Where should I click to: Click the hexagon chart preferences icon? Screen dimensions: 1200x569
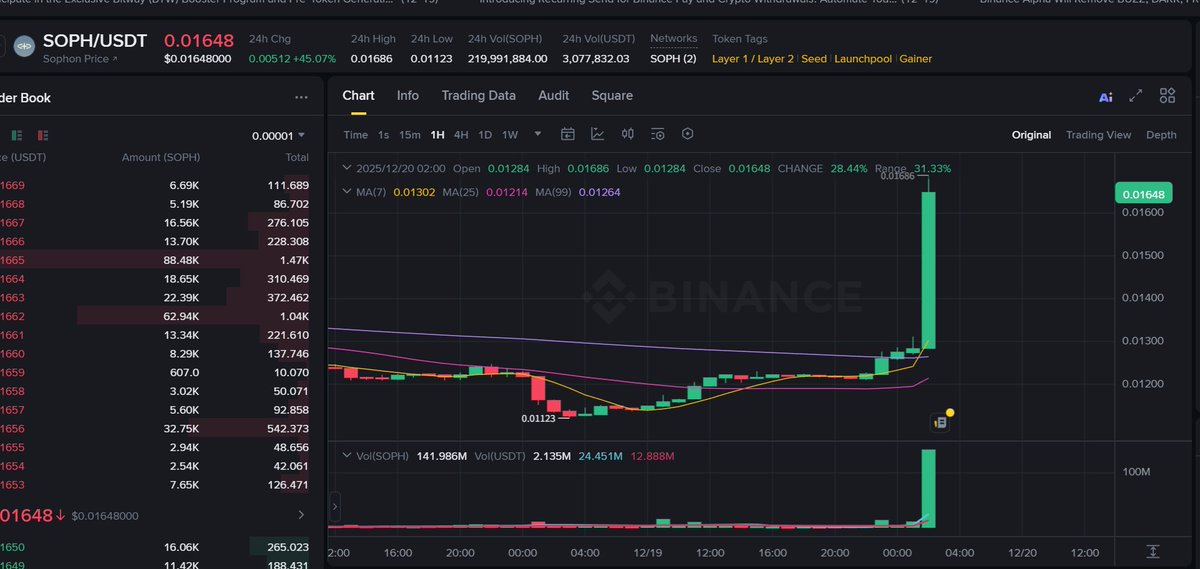click(x=688, y=134)
